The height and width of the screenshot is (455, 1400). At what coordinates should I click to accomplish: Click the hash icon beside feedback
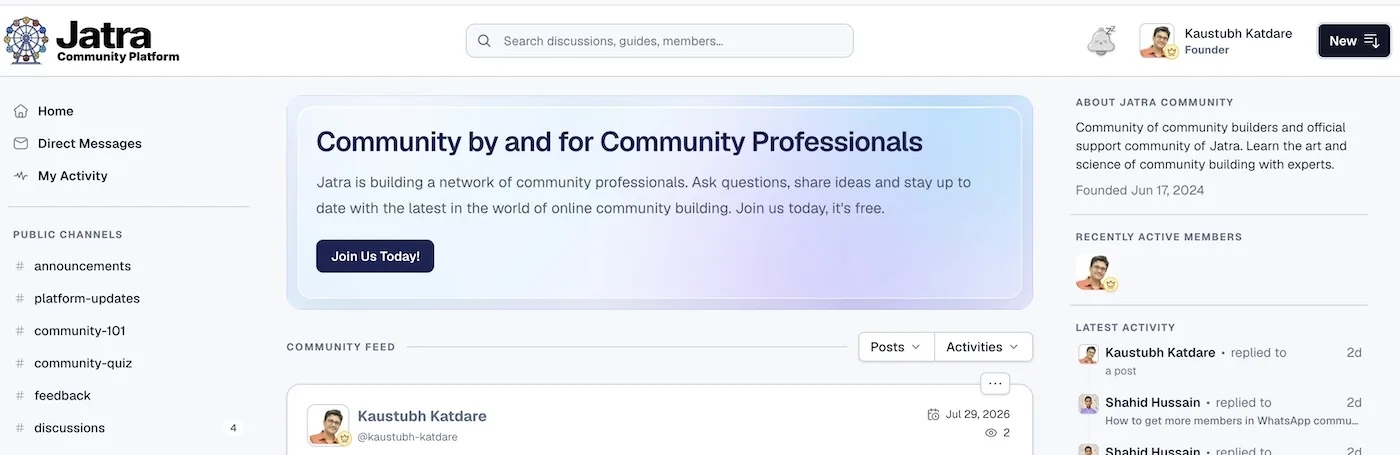[20, 395]
